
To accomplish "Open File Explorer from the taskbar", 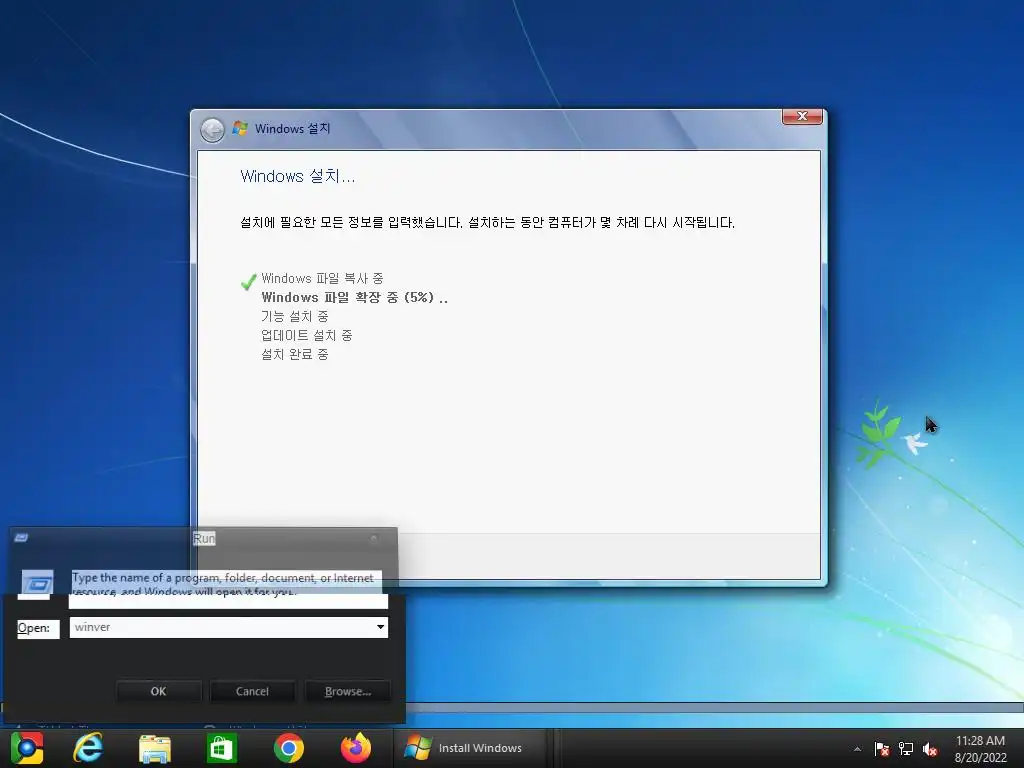I will [x=155, y=748].
